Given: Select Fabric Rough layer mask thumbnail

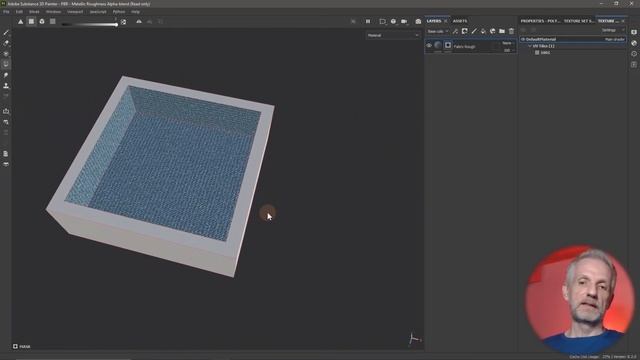Looking at the screenshot, I should point(448,45).
